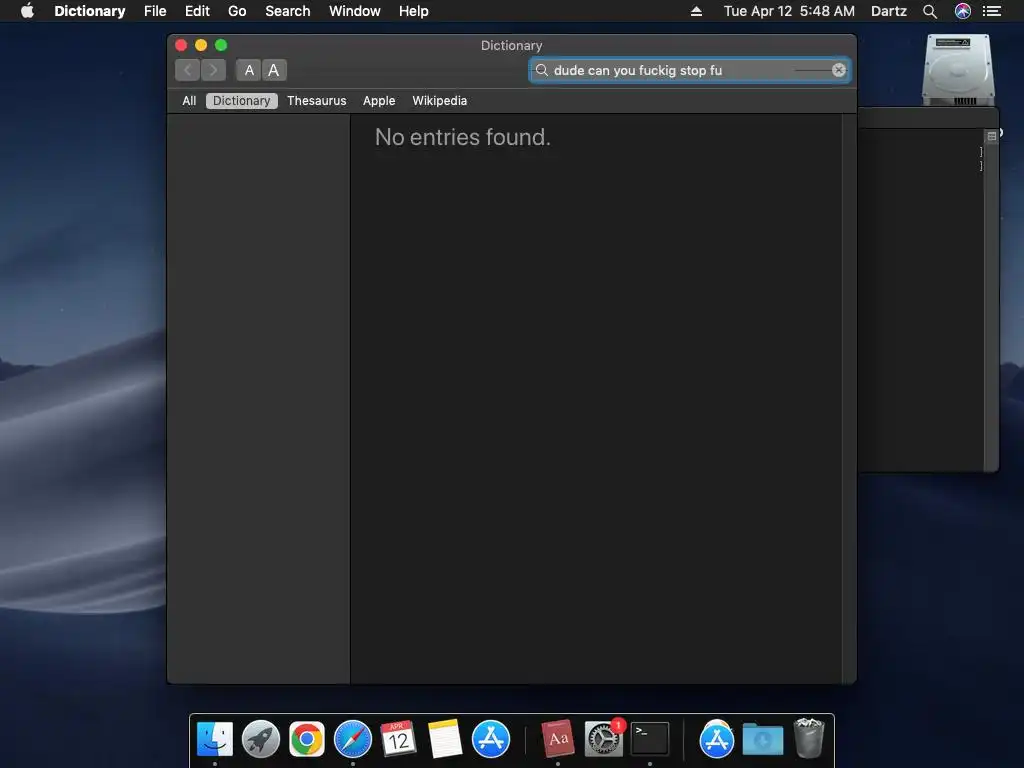Open the Help menu
The image size is (1024, 768).
(x=414, y=11)
